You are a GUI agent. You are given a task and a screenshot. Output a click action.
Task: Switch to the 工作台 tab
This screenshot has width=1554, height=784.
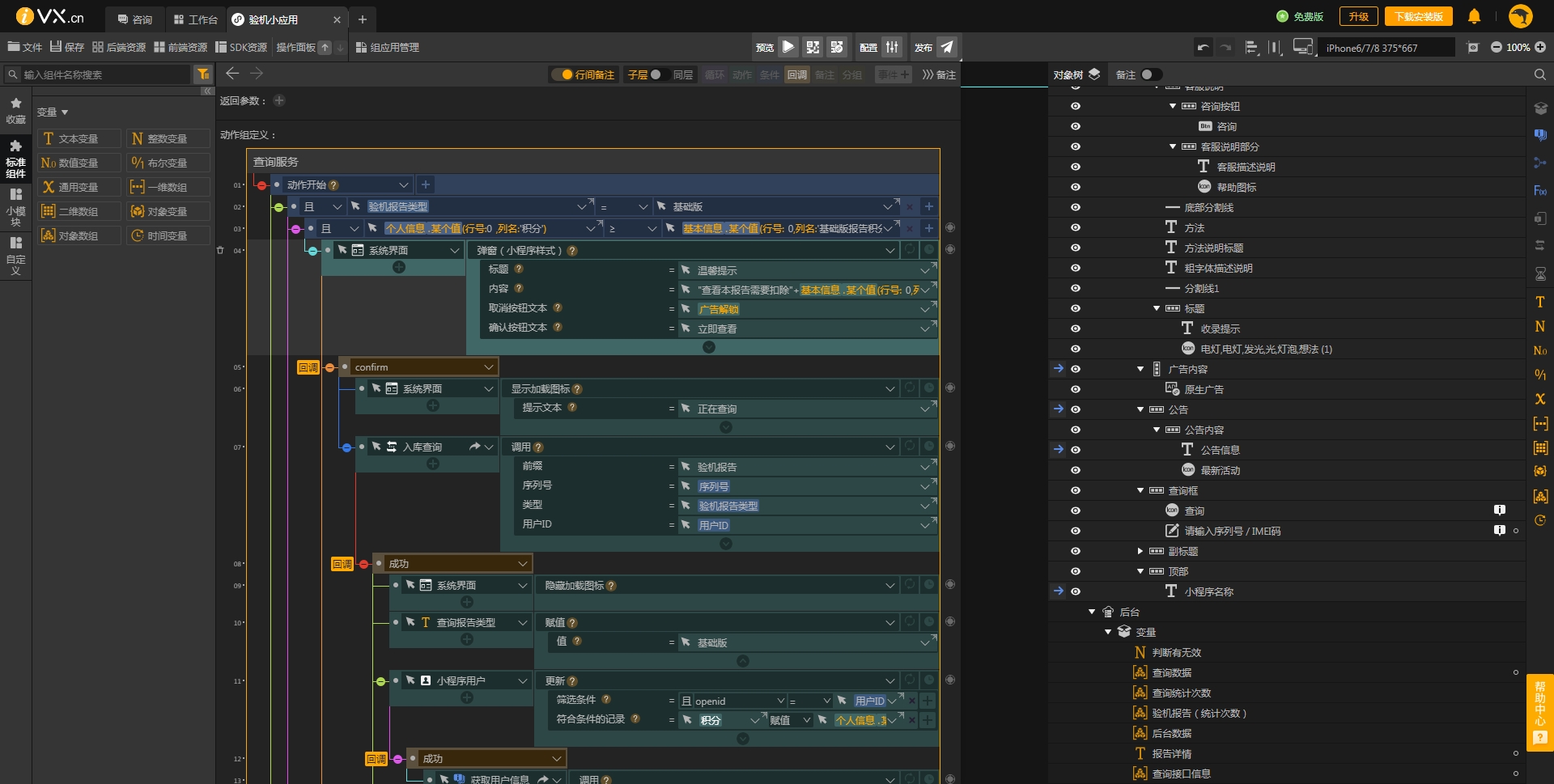pyautogui.click(x=196, y=19)
